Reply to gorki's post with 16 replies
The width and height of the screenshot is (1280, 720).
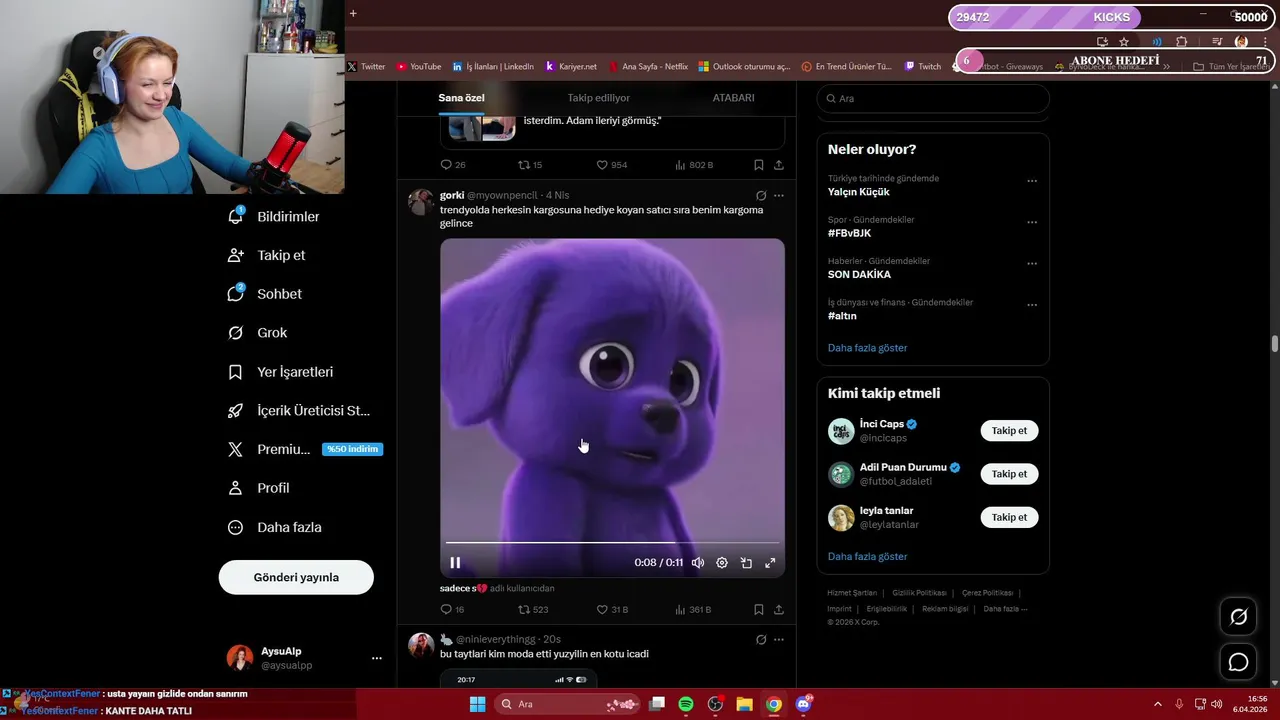tap(452, 609)
